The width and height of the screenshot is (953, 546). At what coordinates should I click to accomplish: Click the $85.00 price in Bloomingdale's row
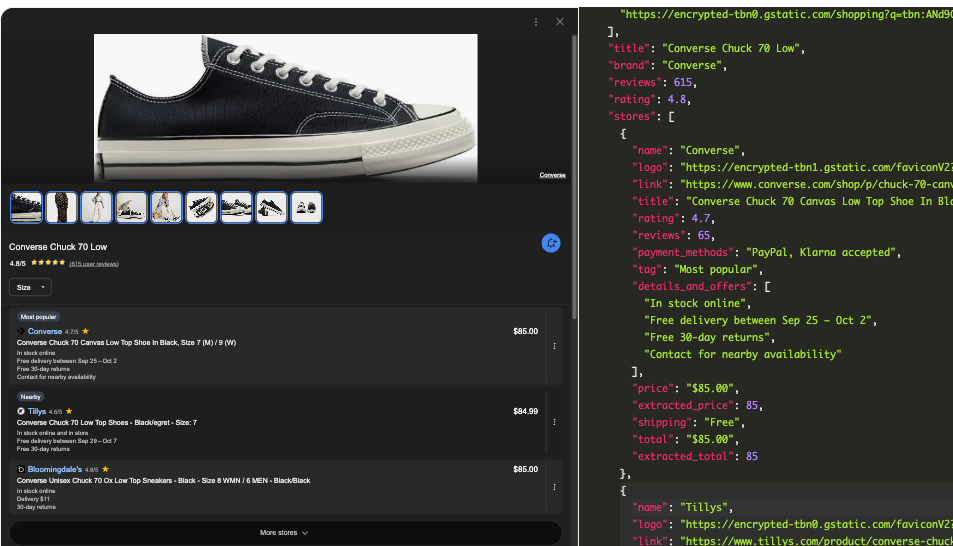pyautogui.click(x=525, y=469)
